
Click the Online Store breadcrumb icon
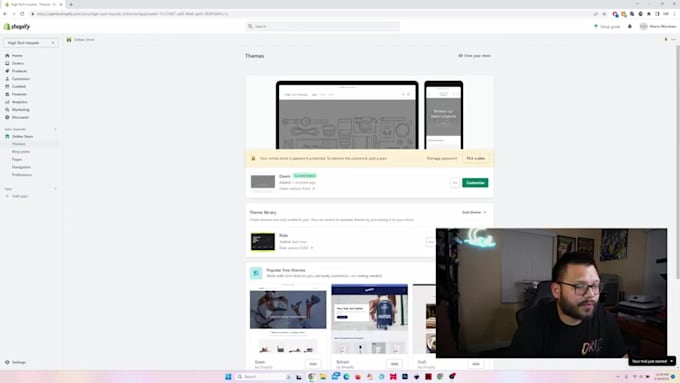click(69, 39)
